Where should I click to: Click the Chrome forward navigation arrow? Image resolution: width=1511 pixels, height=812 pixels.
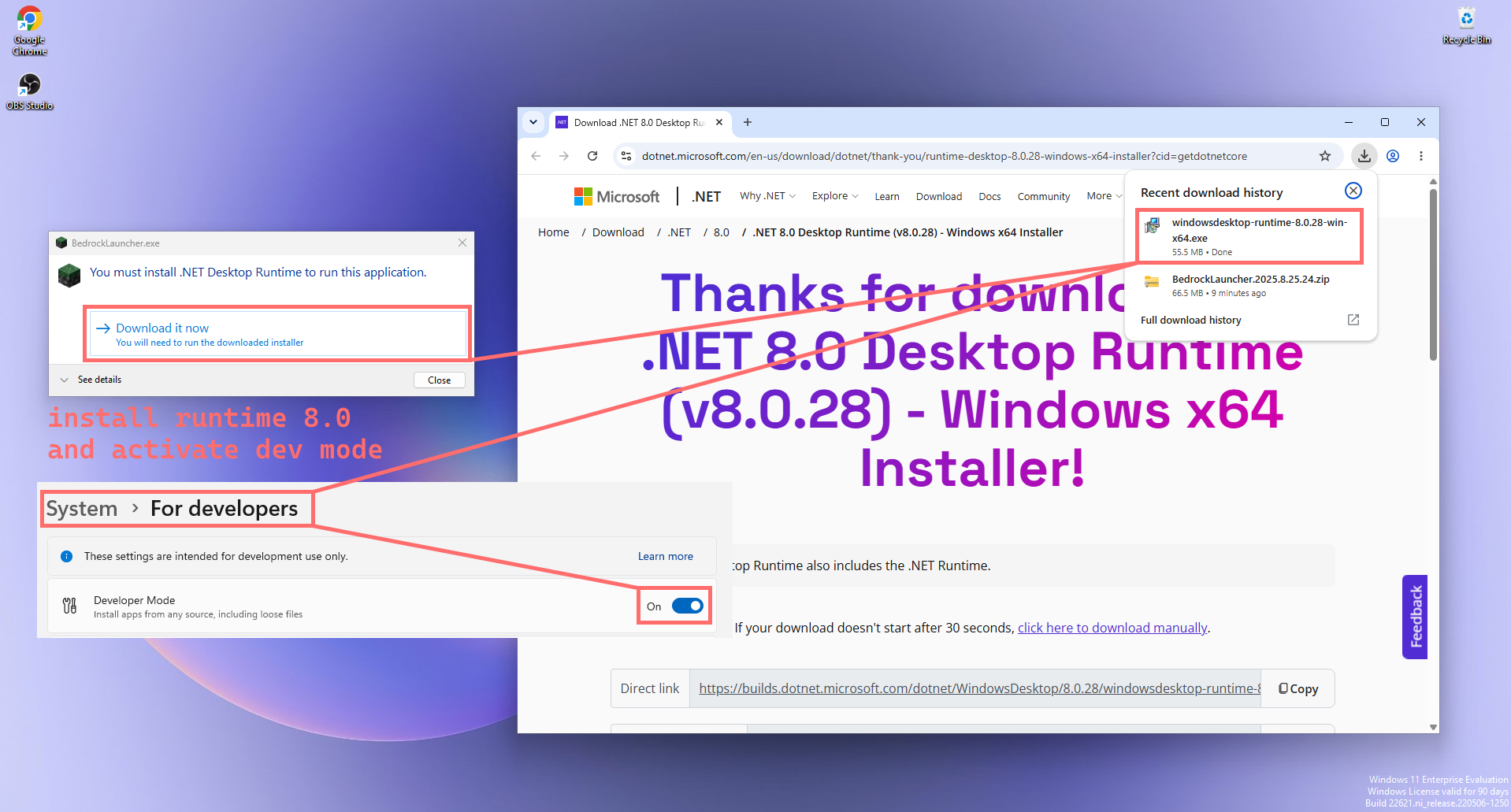(x=564, y=156)
